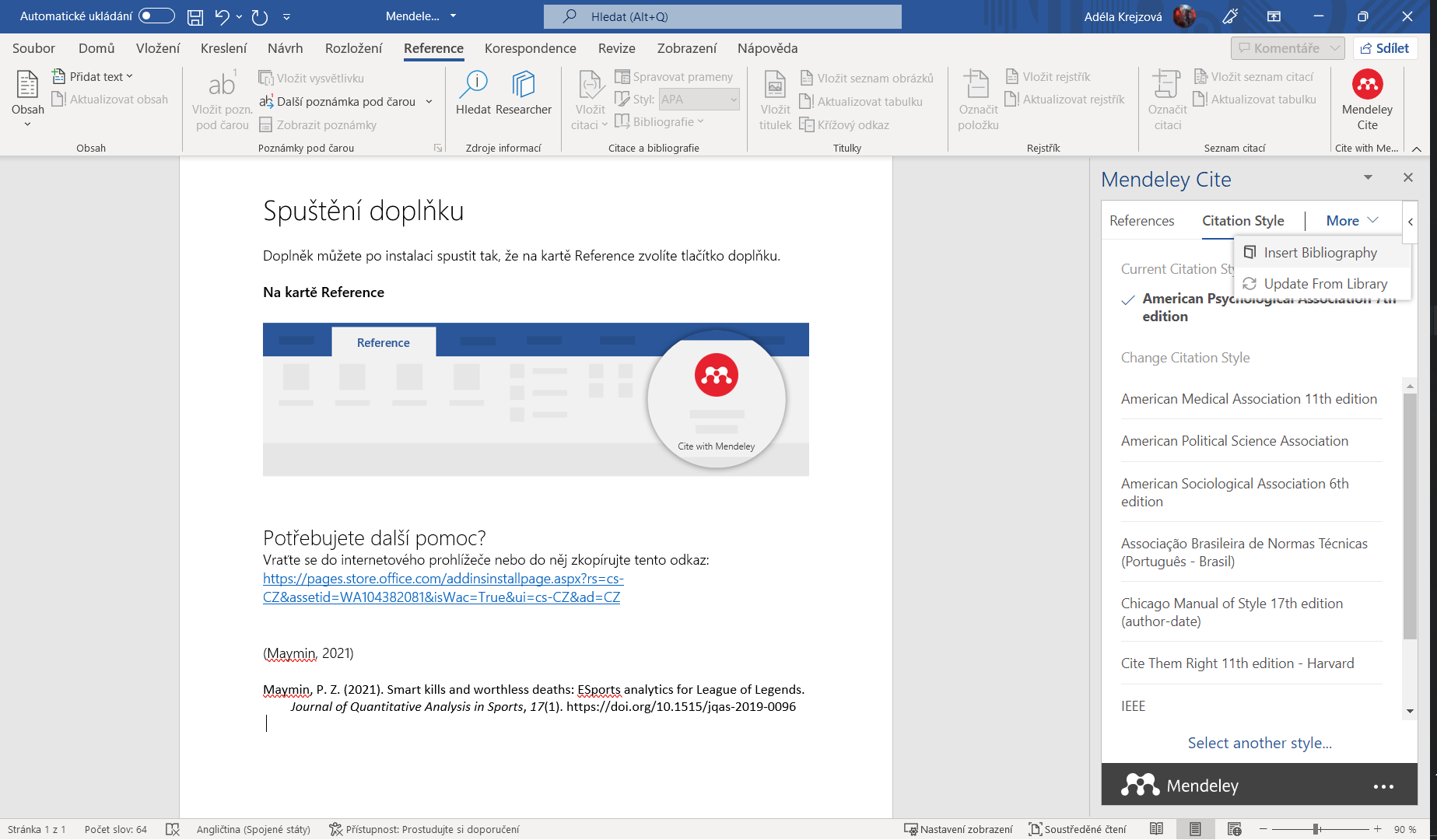1437x840 pixels.
Task: Open the Hledat search tool
Action: tap(473, 93)
